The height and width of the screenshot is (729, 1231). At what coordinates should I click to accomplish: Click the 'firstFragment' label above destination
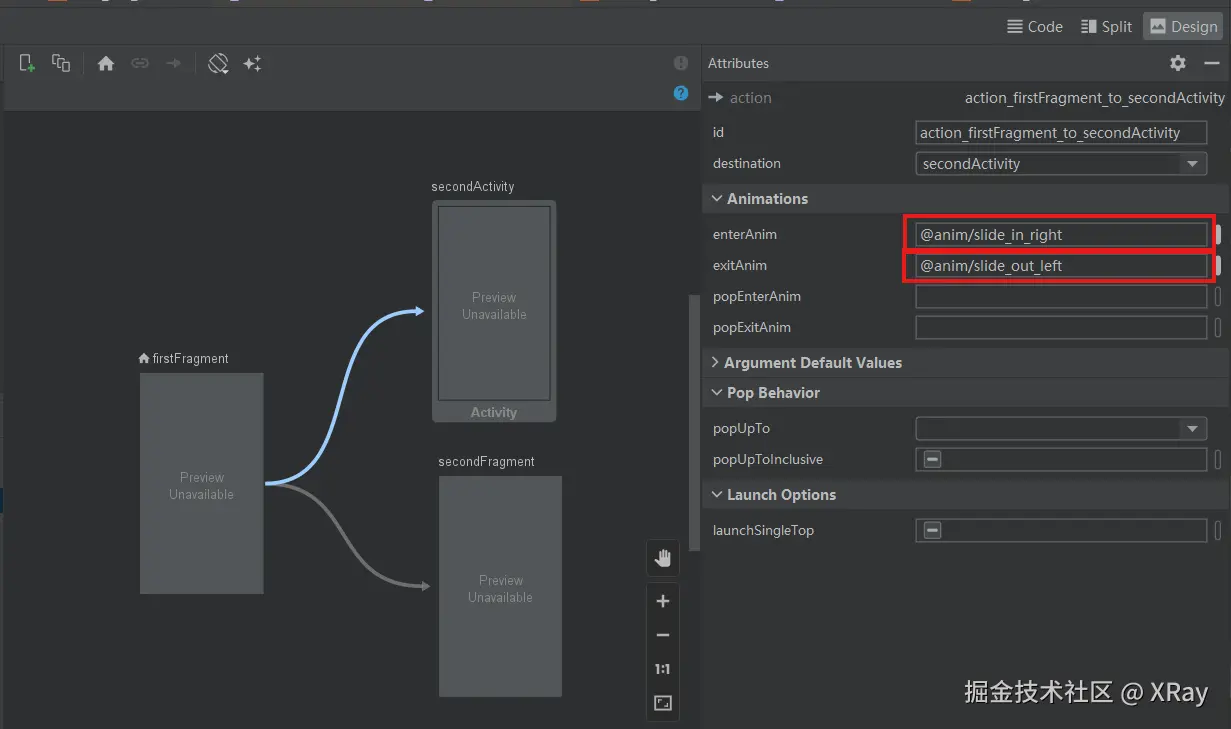tap(190, 359)
